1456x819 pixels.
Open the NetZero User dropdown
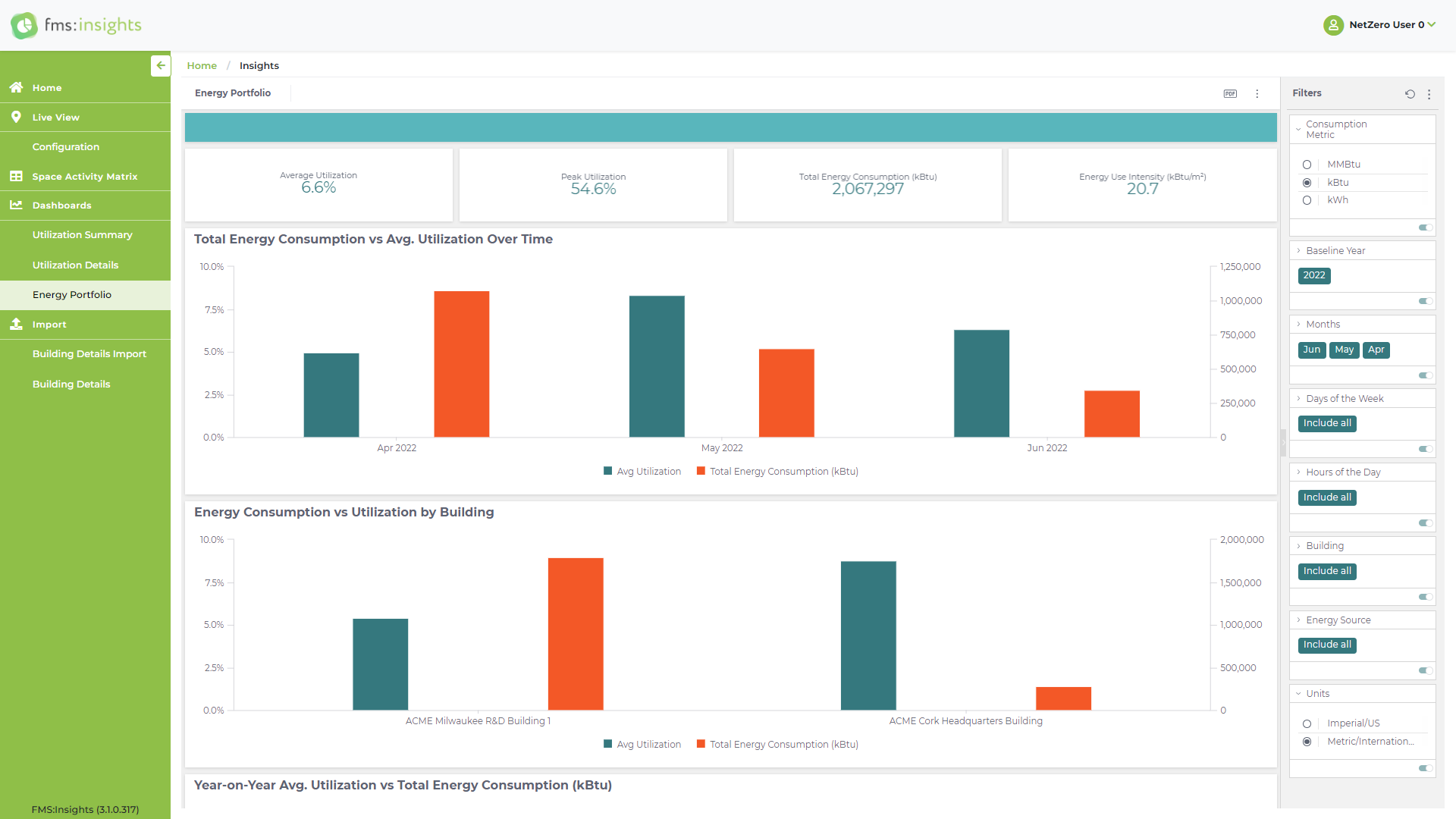click(1391, 24)
